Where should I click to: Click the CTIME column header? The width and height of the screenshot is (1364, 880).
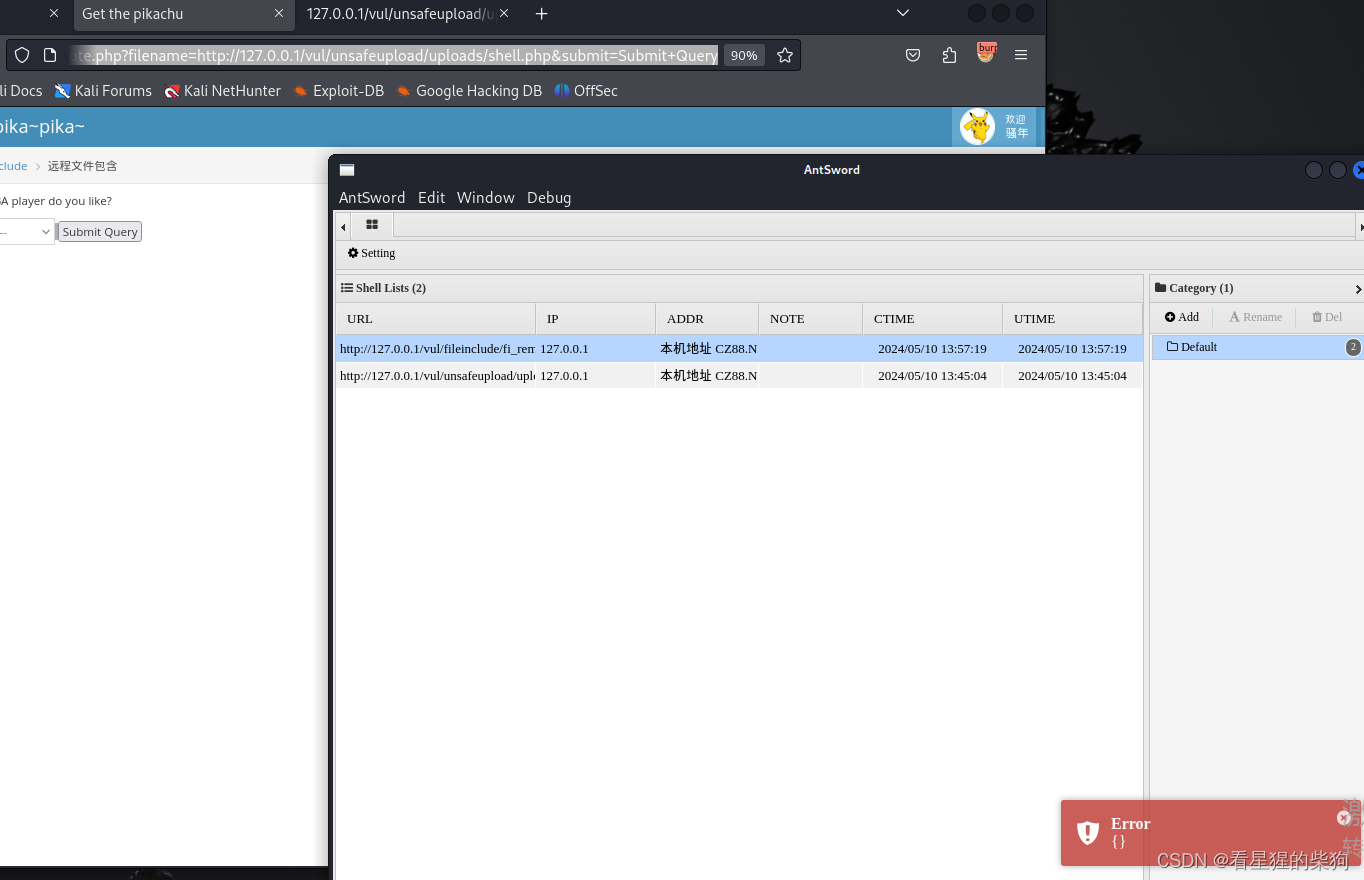(932, 319)
